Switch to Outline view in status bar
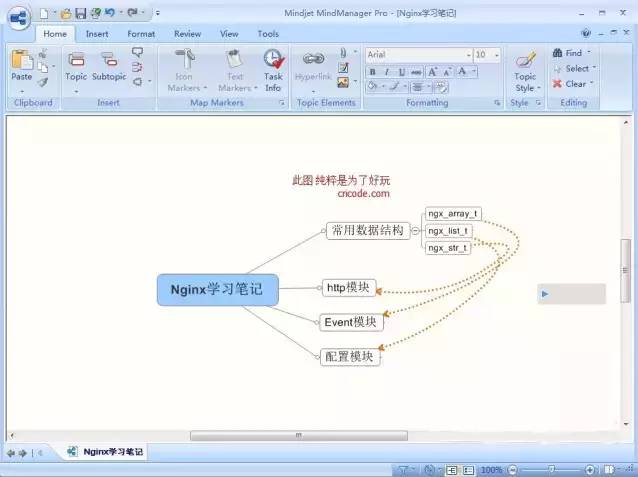 pos(468,470)
